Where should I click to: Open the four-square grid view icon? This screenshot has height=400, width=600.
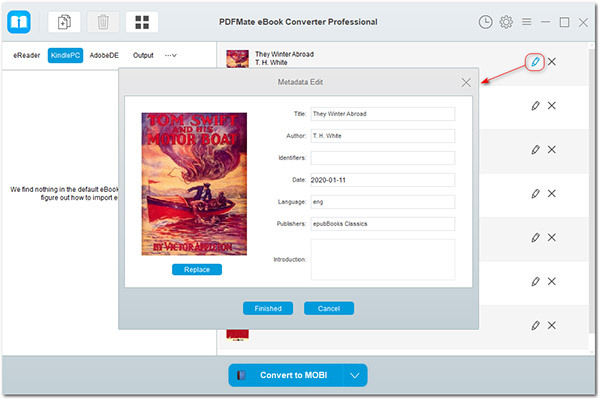(142, 21)
